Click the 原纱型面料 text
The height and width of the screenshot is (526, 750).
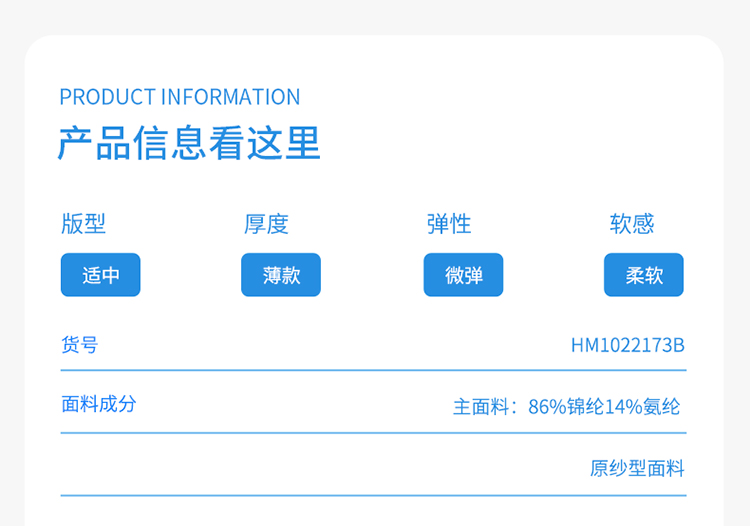point(637,468)
